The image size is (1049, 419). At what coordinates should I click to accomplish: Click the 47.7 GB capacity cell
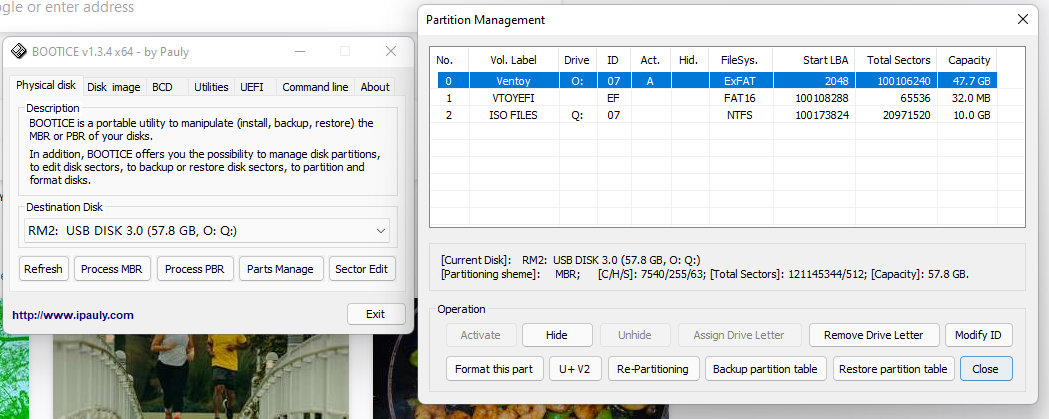coord(967,81)
